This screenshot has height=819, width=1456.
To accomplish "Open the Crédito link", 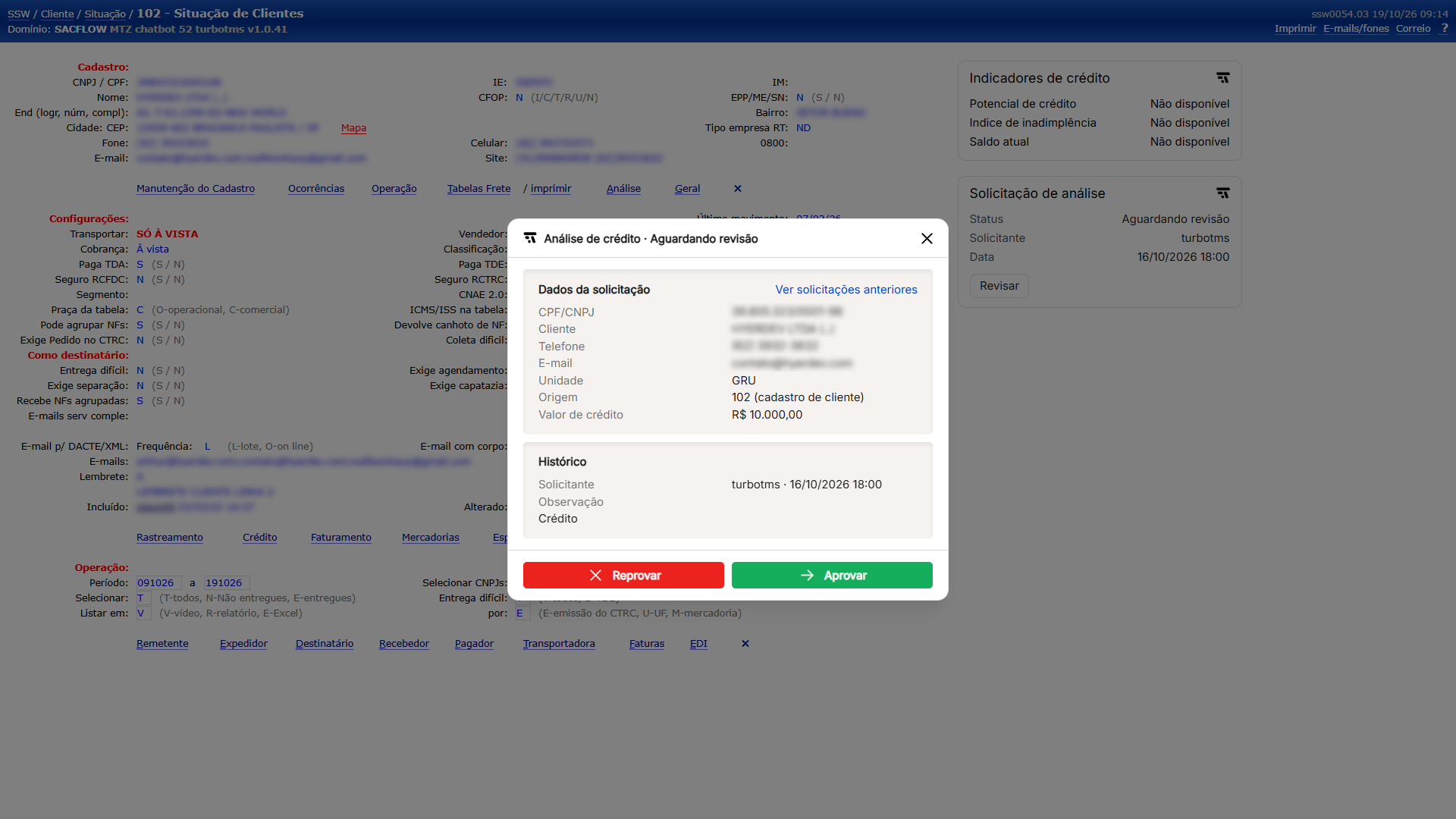I will click(260, 538).
